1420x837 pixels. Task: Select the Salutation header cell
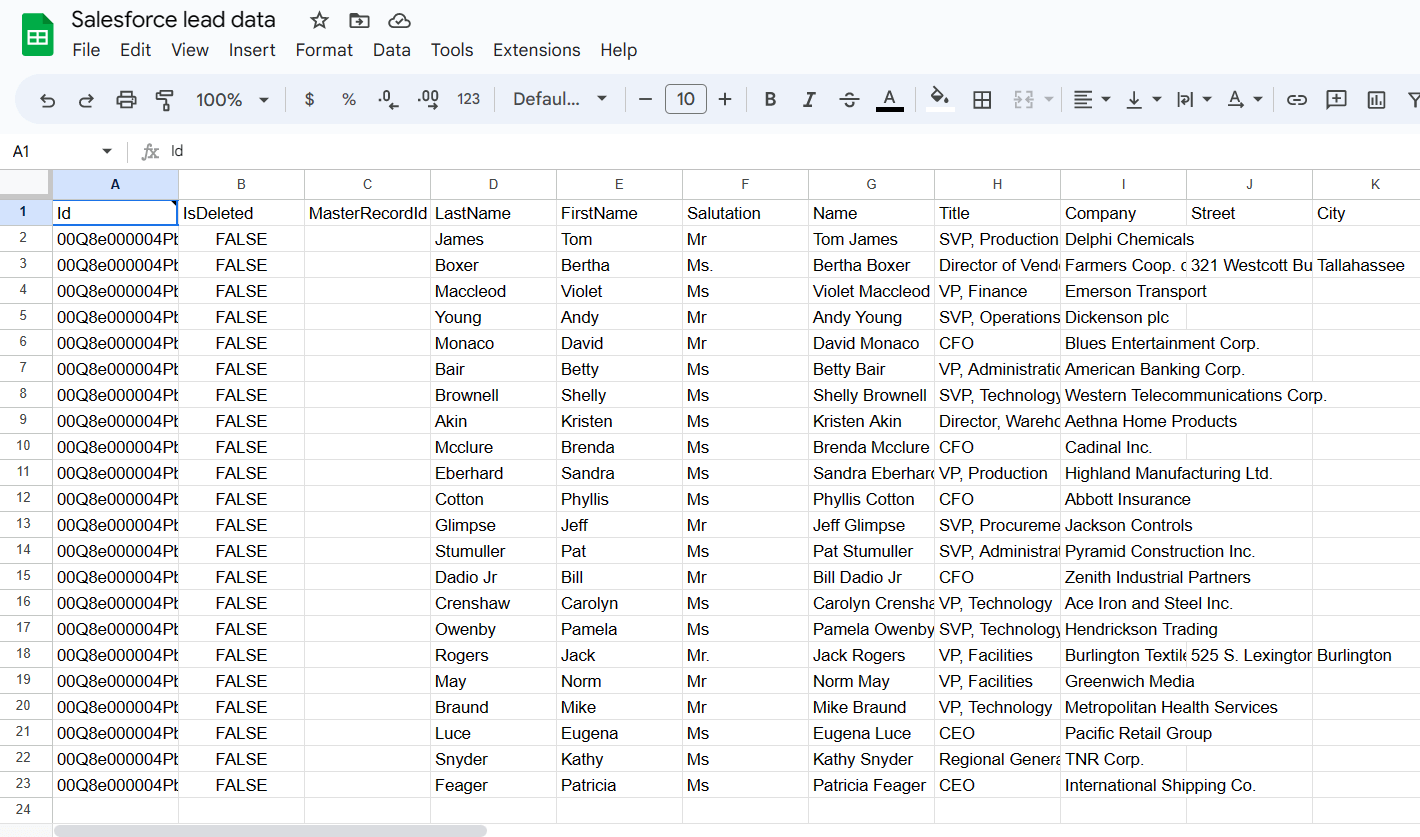[745, 213]
